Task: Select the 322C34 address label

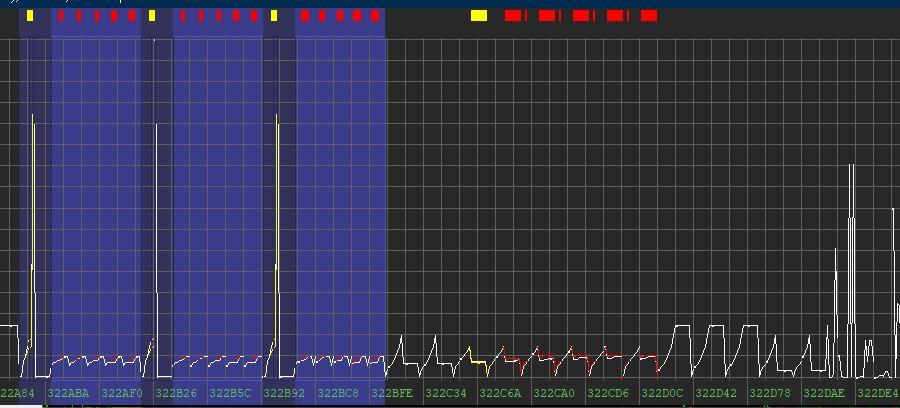Action: [x=446, y=394]
